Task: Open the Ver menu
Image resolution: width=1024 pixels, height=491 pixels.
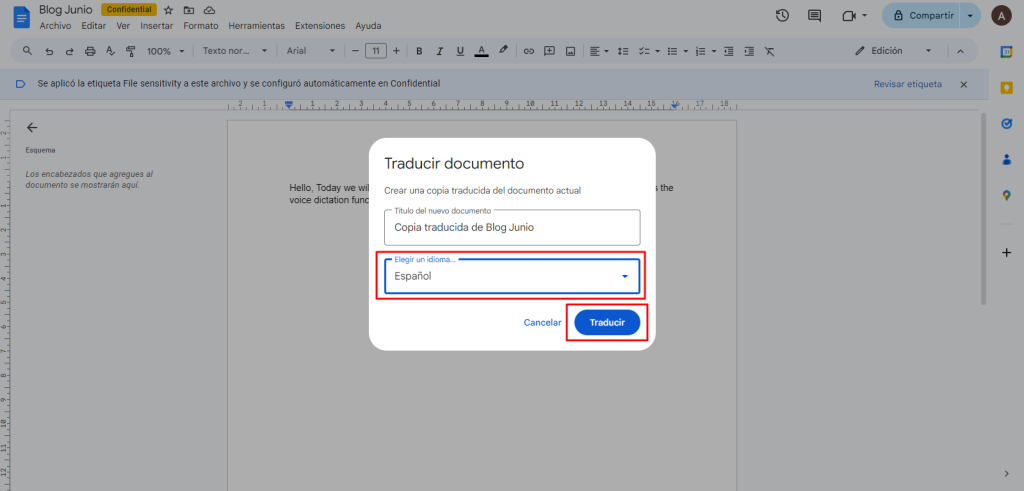Action: pyautogui.click(x=123, y=26)
